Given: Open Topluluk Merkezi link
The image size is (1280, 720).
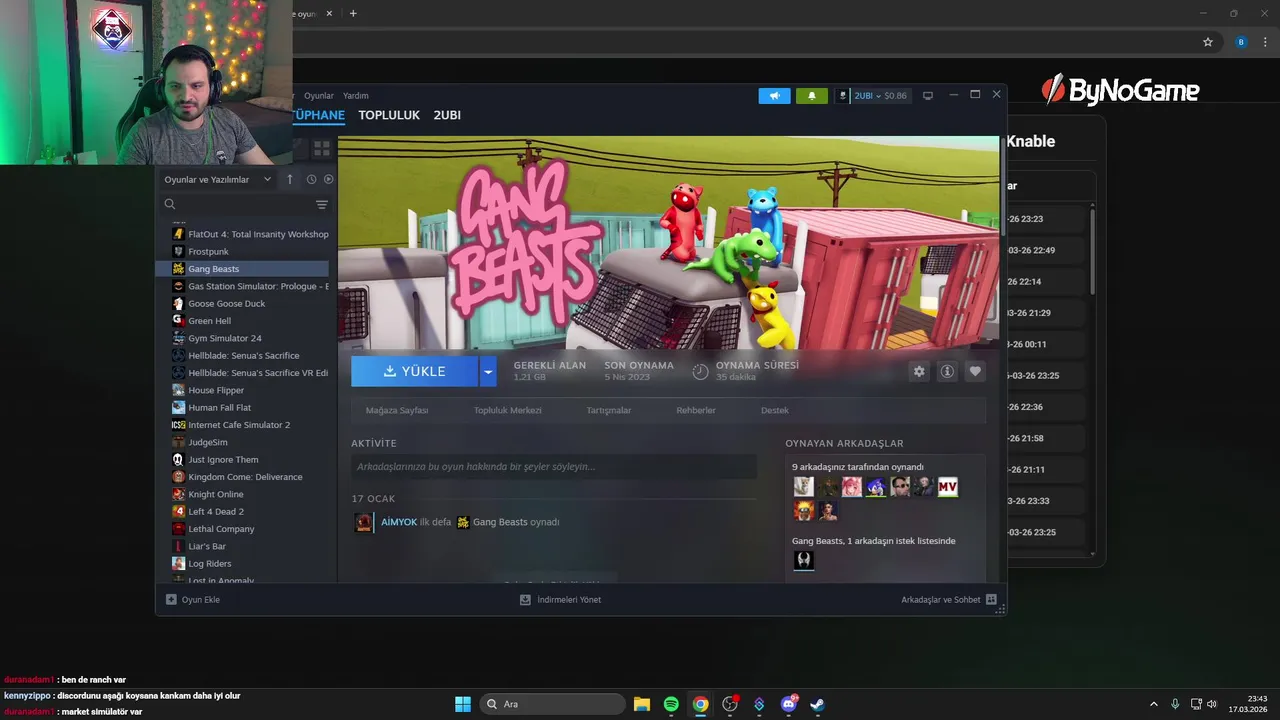Looking at the screenshot, I should pos(508,411).
